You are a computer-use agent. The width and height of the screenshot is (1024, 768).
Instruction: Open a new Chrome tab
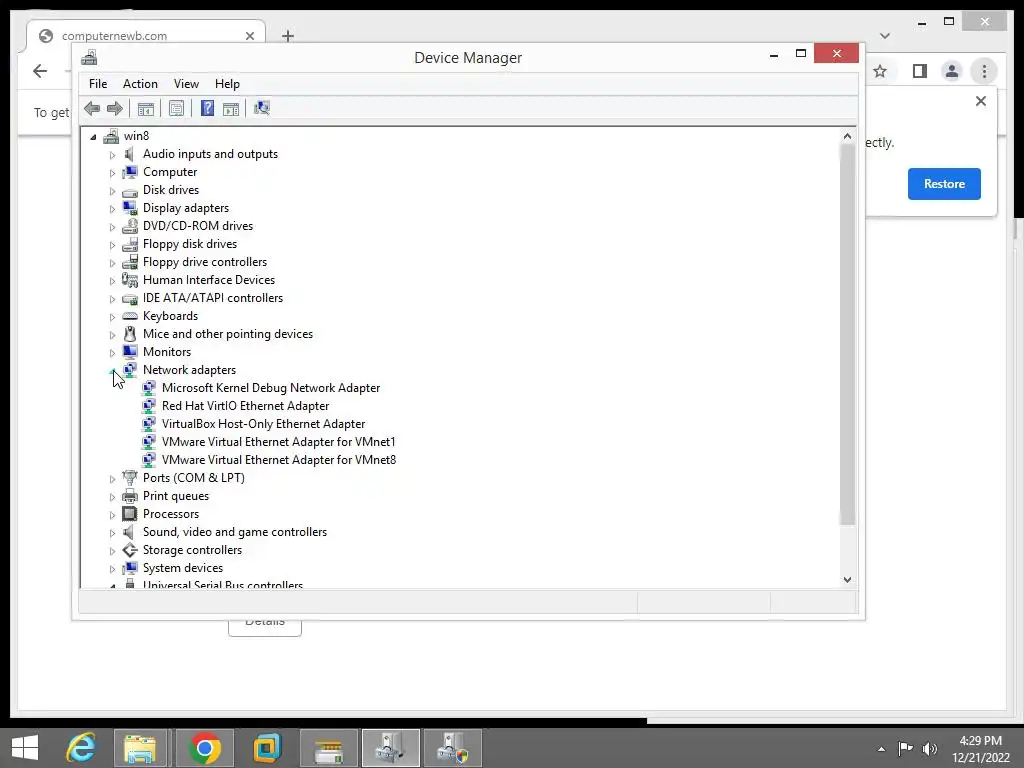(288, 36)
